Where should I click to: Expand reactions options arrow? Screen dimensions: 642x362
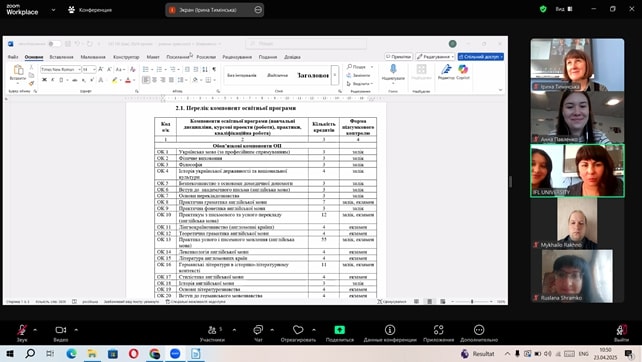[x=314, y=329]
